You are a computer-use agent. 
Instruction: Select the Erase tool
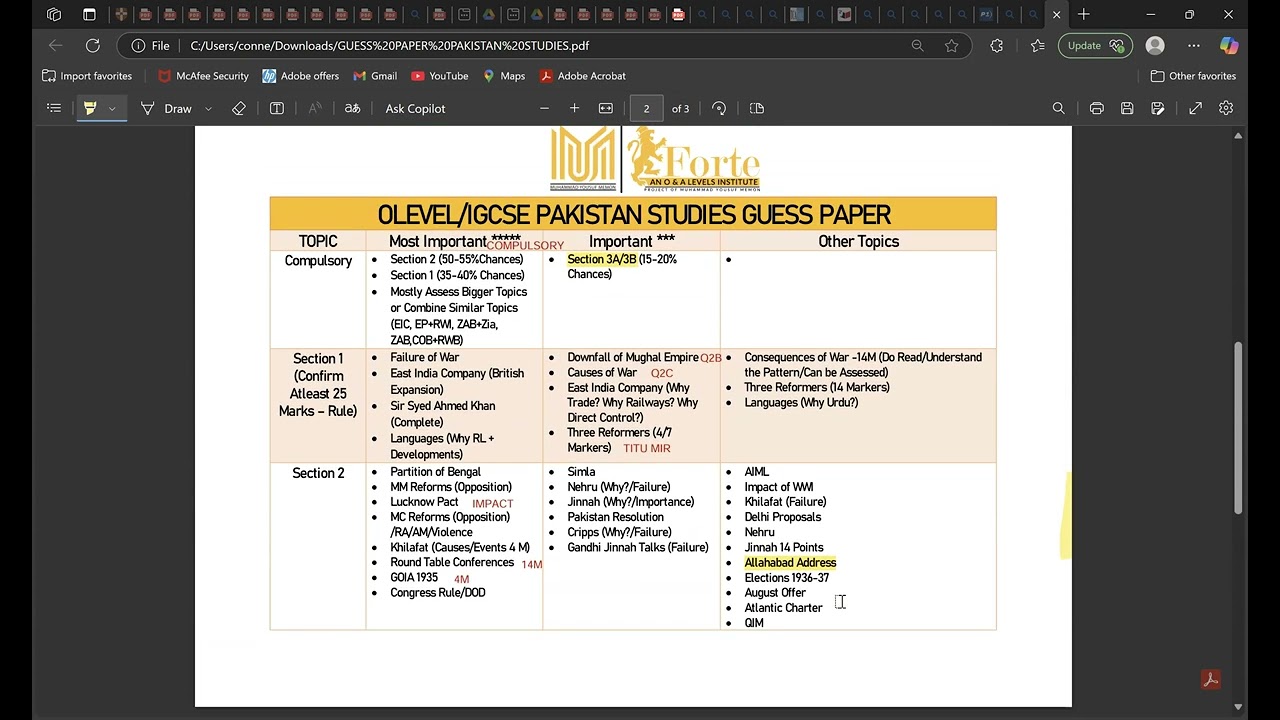(239, 108)
